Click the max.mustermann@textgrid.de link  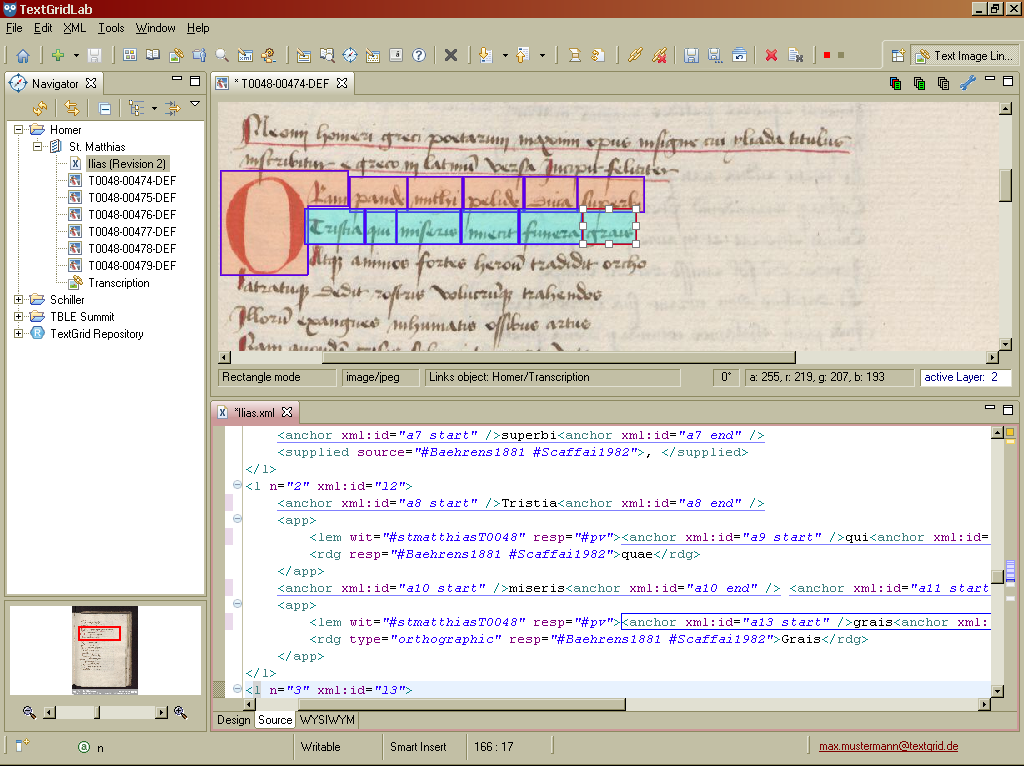[x=888, y=746]
